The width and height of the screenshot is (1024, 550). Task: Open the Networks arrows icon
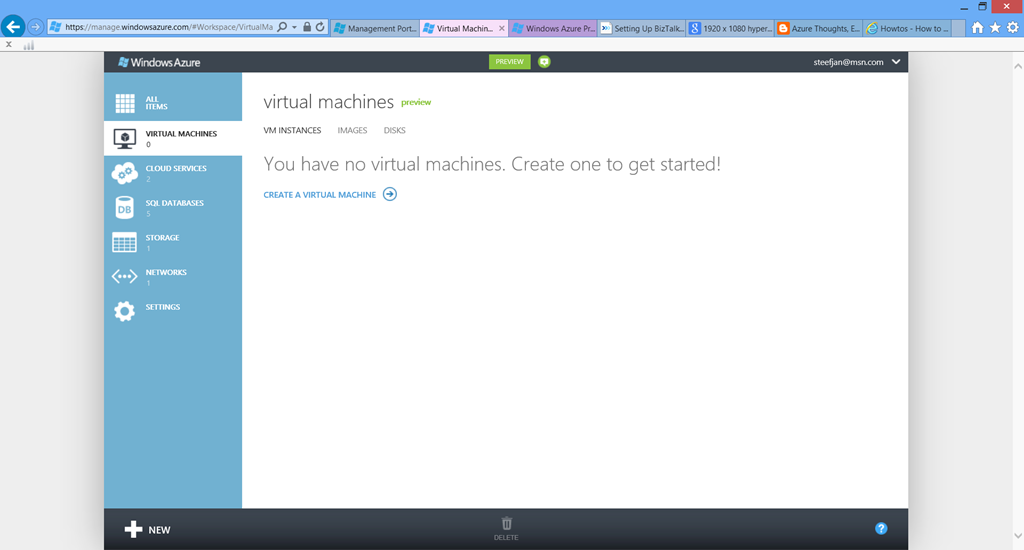coord(125,277)
